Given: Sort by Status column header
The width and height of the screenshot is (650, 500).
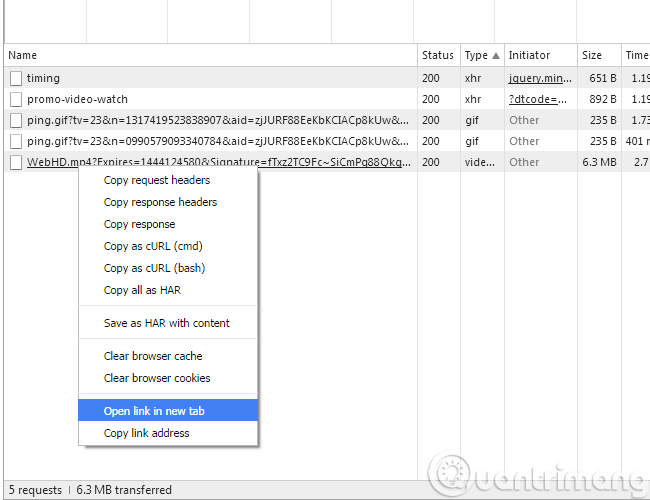Looking at the screenshot, I should click(437, 56).
